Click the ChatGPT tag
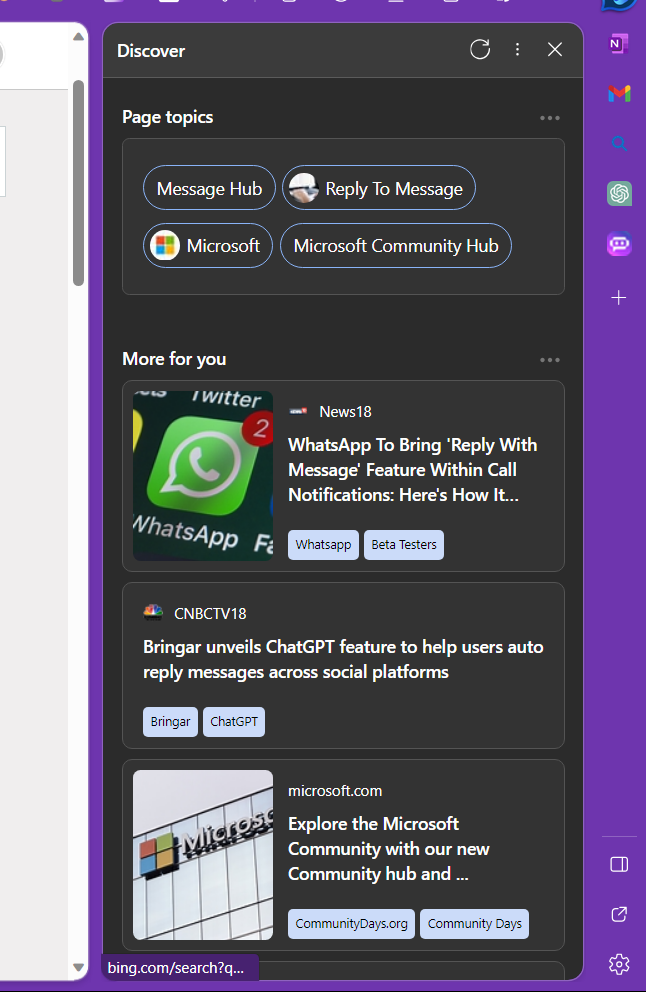Screen dimensions: 646x992 click(234, 722)
